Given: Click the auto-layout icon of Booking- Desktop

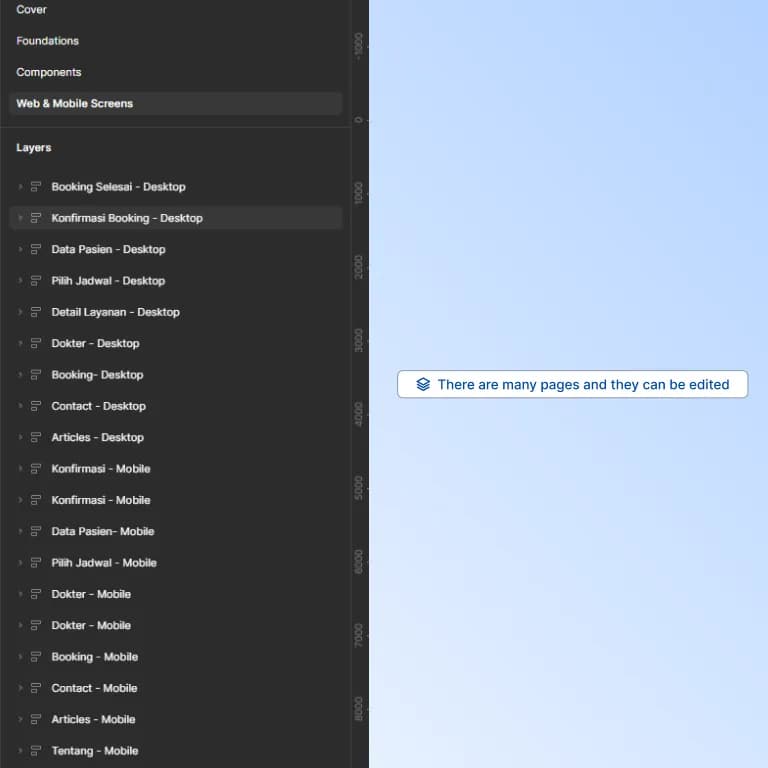Looking at the screenshot, I should (x=36, y=375).
